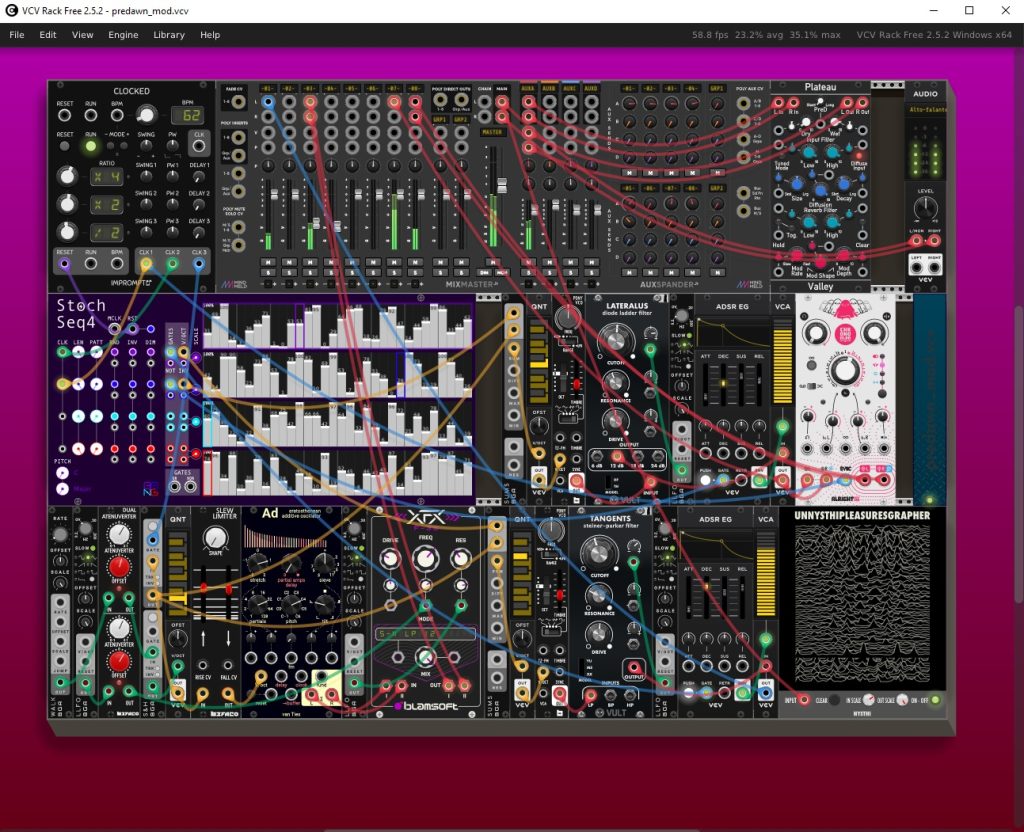Click the Plateau Mod Shape knob

[820, 262]
